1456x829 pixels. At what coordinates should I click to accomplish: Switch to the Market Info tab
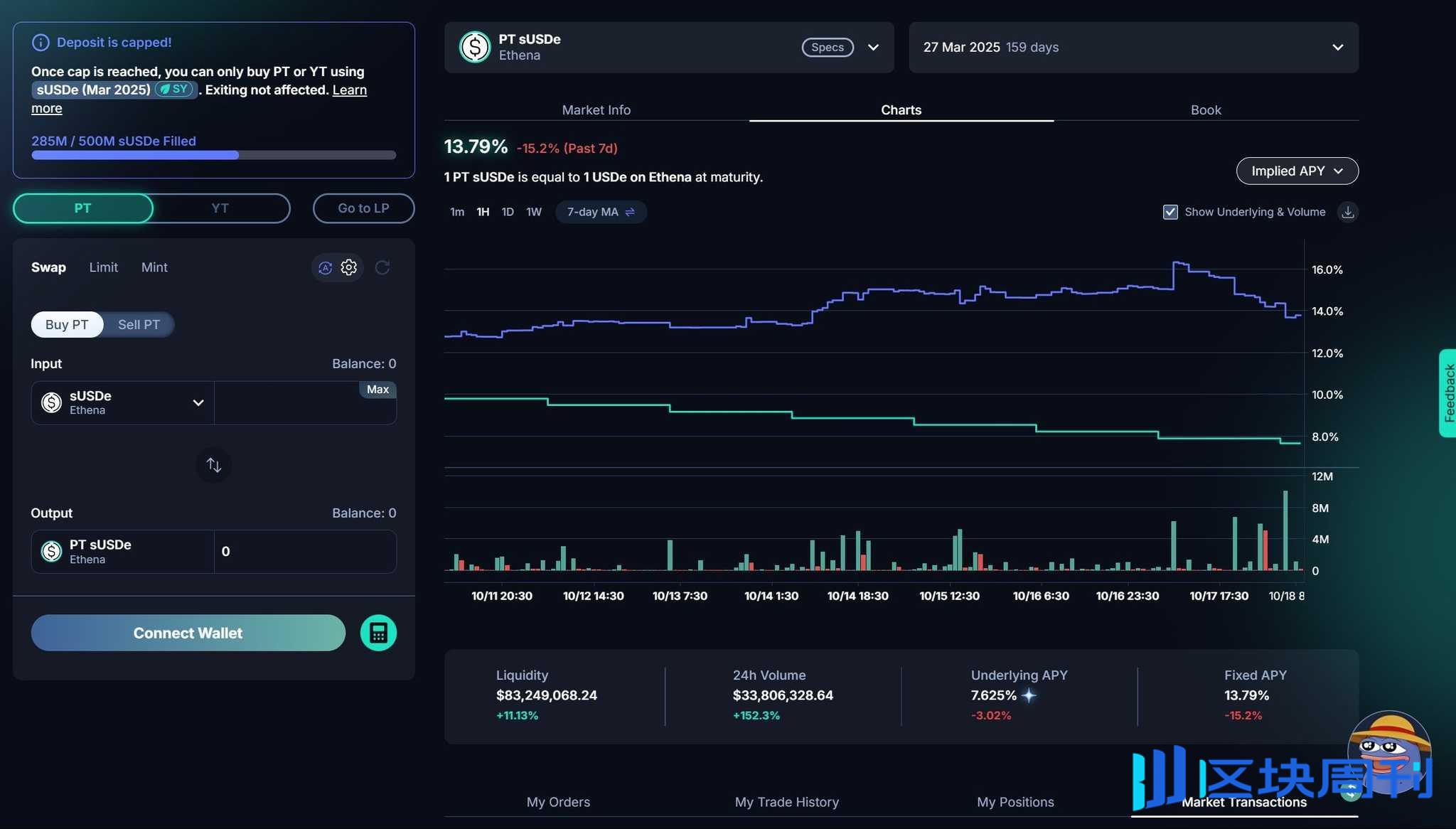coord(596,110)
